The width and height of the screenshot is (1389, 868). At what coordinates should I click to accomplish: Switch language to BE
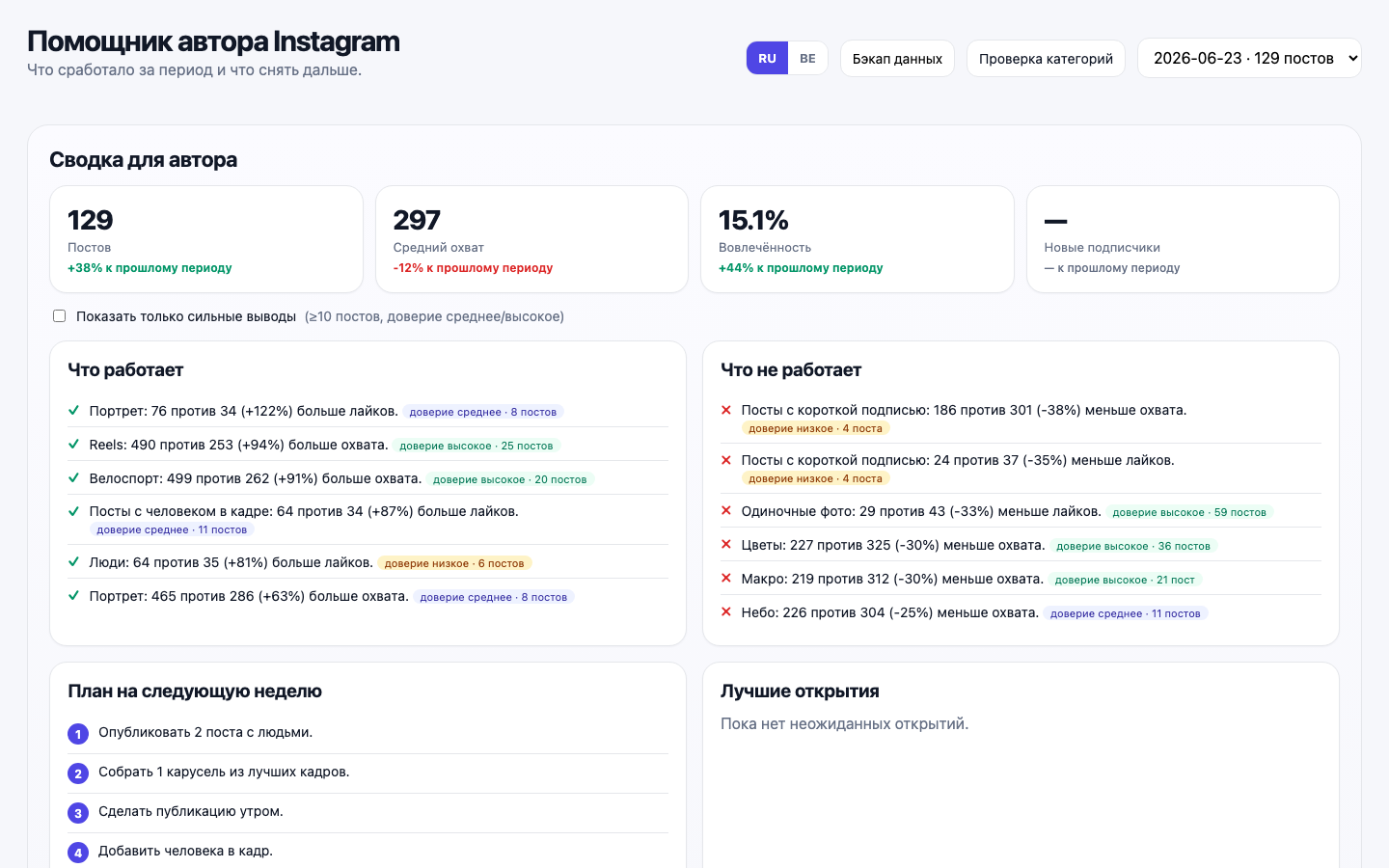coord(807,58)
